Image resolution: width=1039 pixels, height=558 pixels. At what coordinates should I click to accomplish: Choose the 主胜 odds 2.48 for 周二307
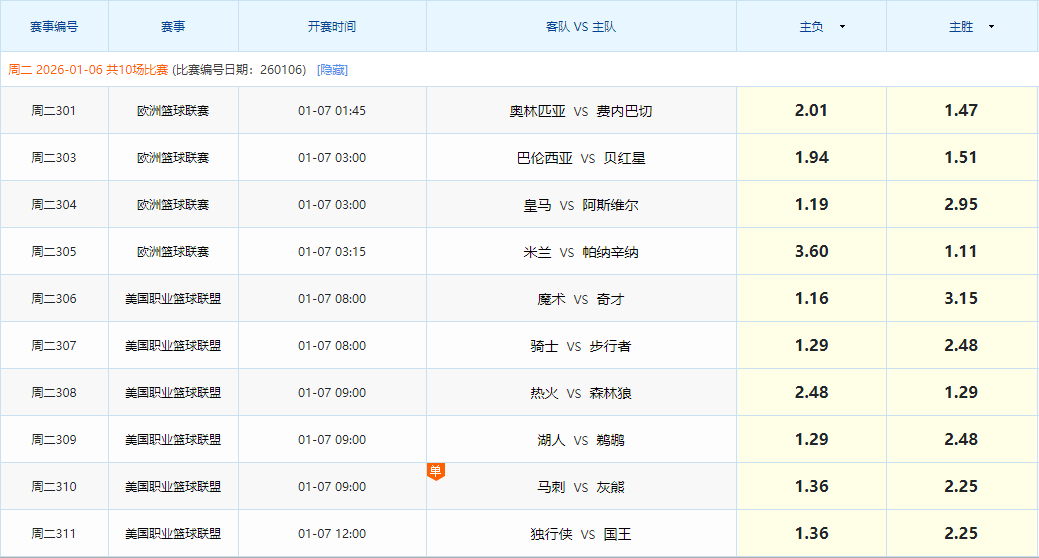tap(961, 345)
